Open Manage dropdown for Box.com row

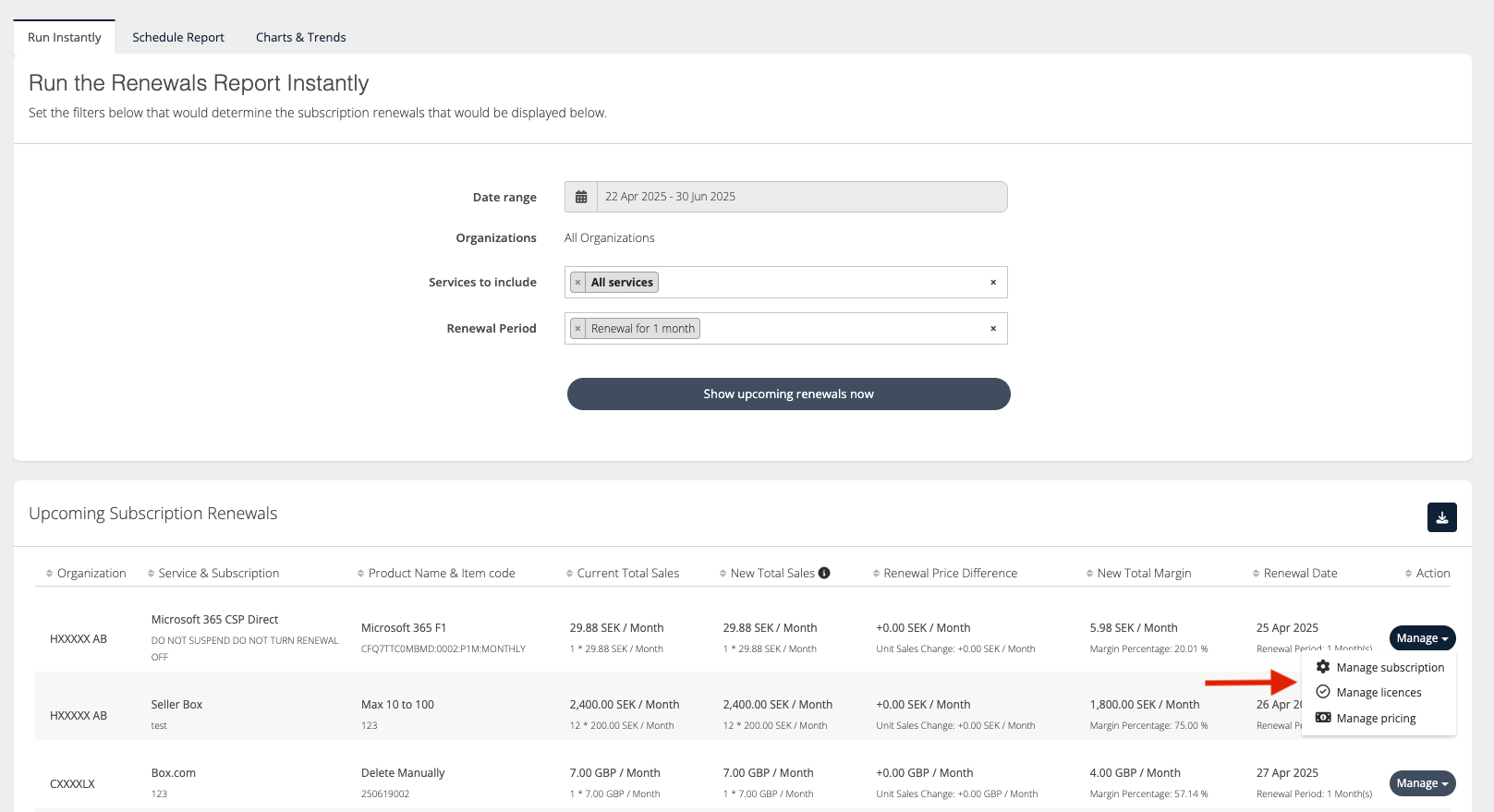[x=1422, y=783]
